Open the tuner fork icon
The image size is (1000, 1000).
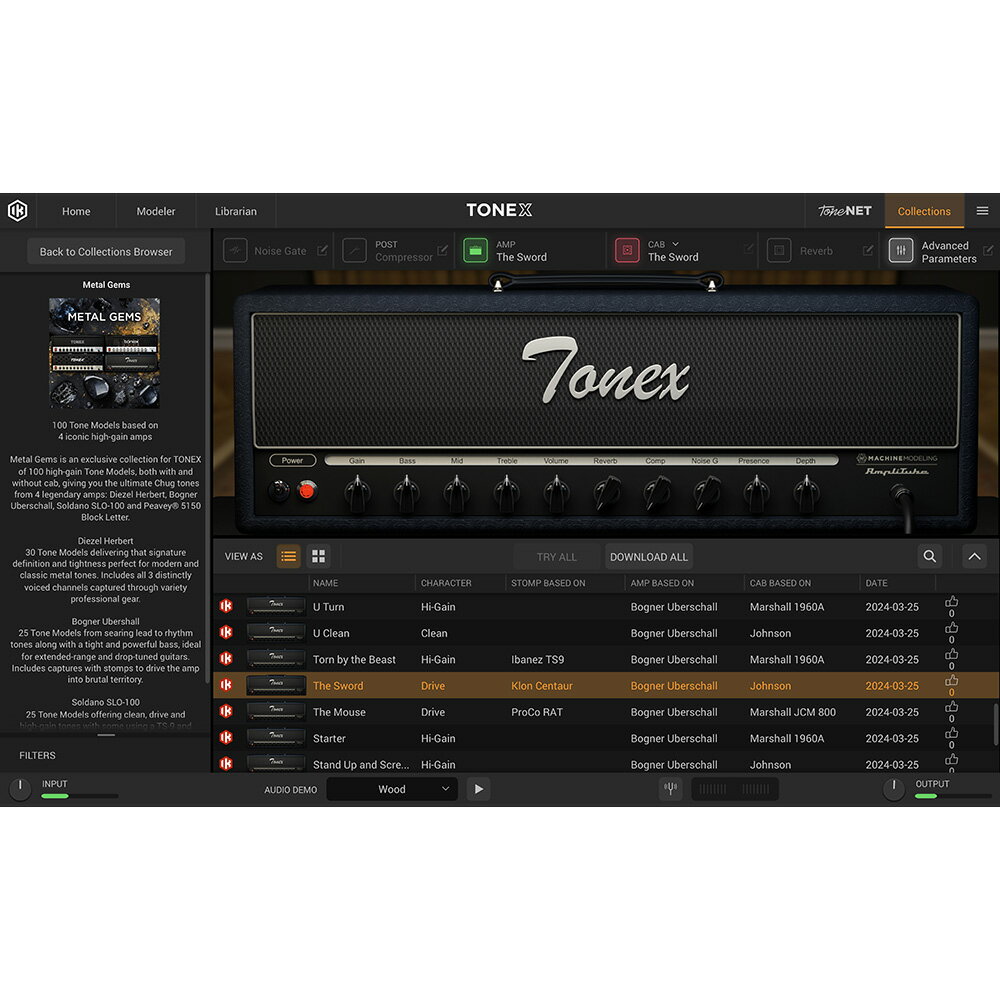click(670, 789)
